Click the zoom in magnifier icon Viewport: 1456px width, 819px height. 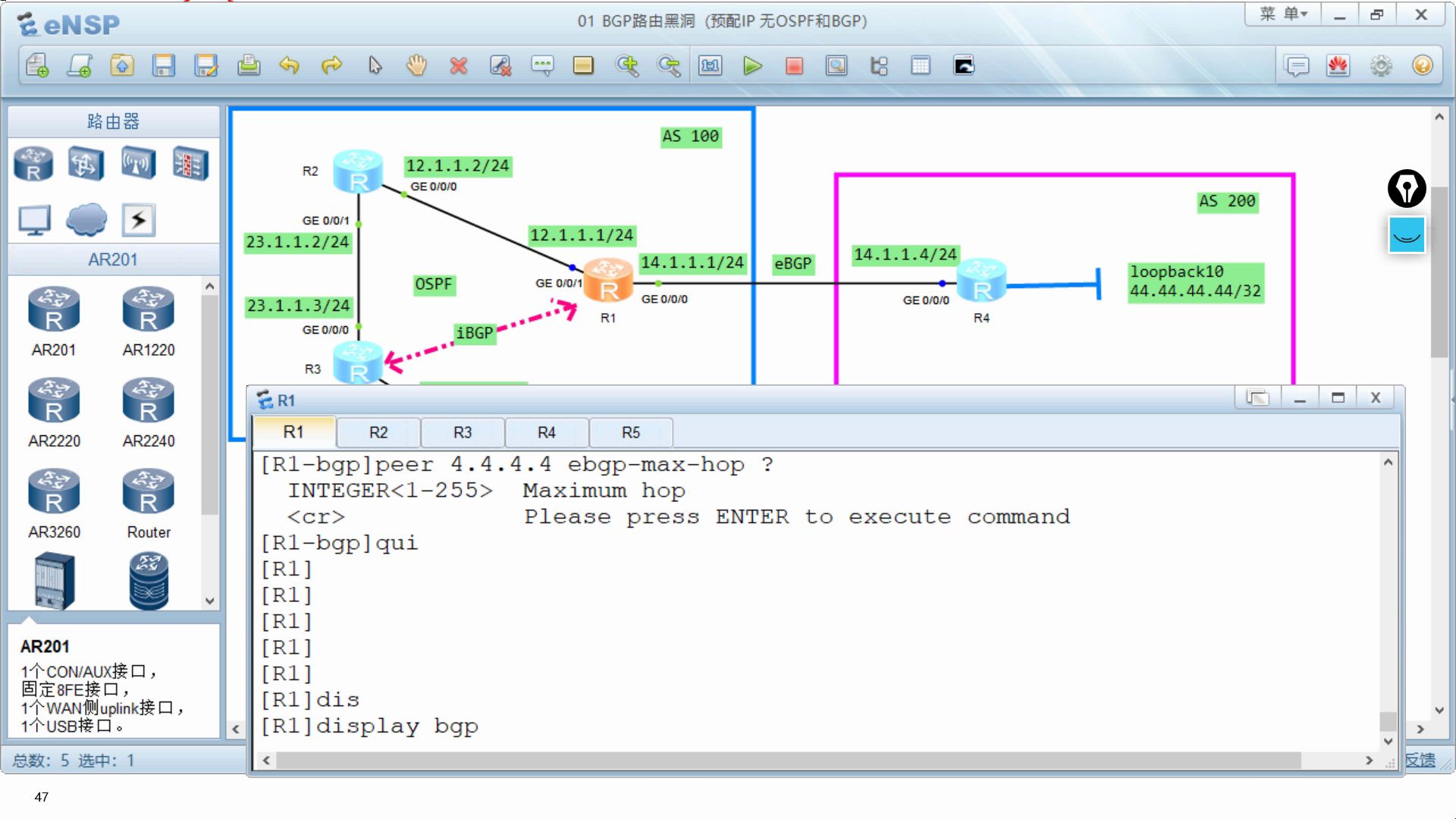627,66
